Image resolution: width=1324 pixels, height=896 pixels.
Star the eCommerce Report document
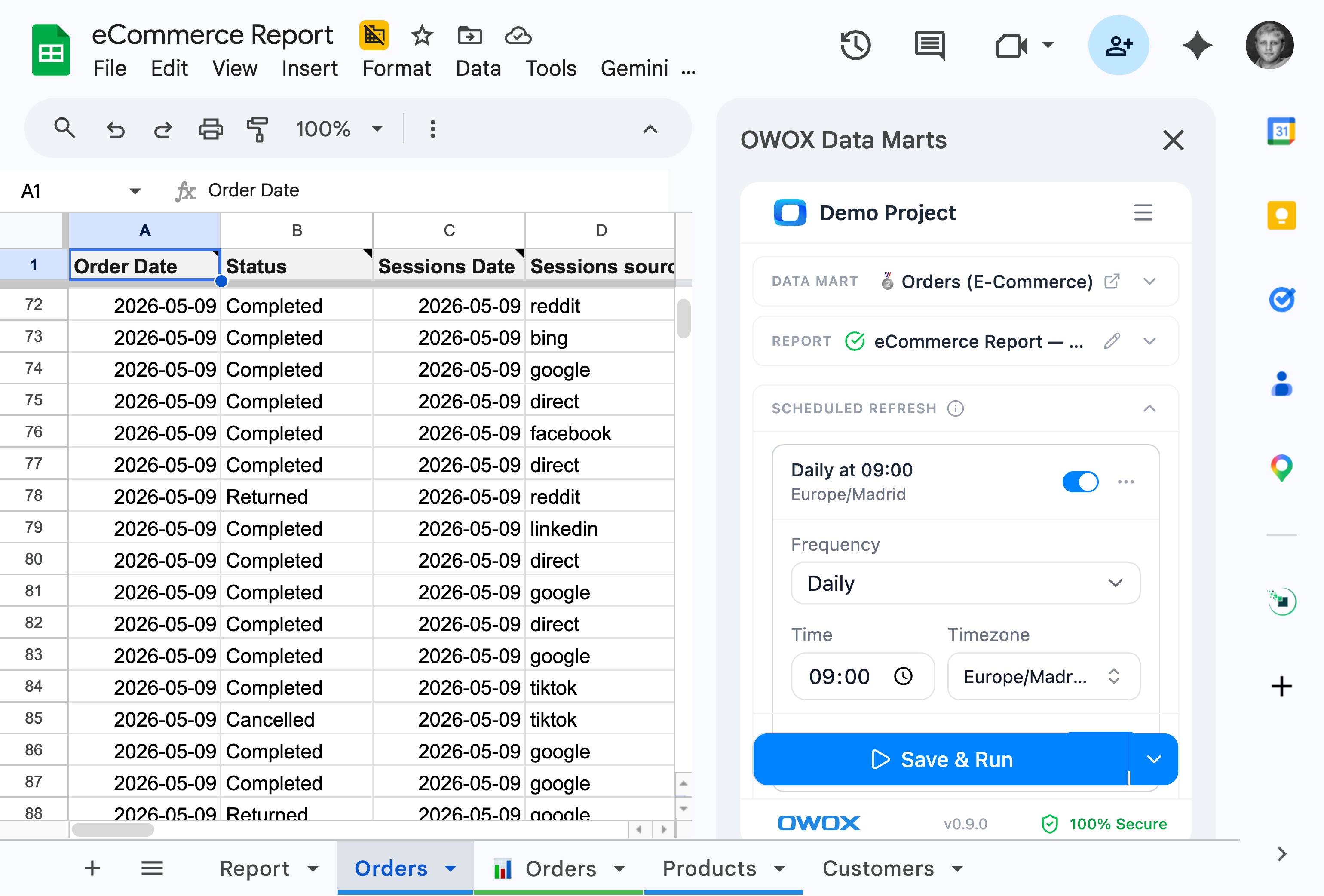(422, 35)
